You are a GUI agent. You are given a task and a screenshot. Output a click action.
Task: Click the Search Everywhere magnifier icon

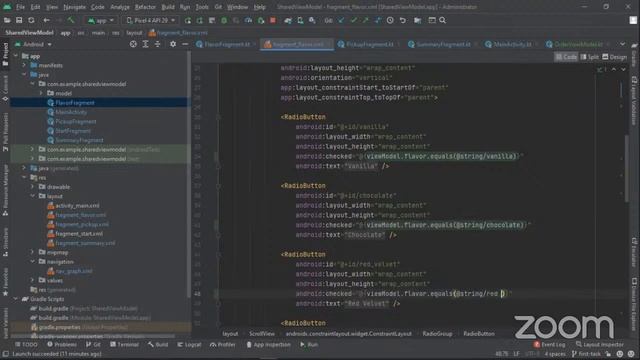[x=442, y=20]
